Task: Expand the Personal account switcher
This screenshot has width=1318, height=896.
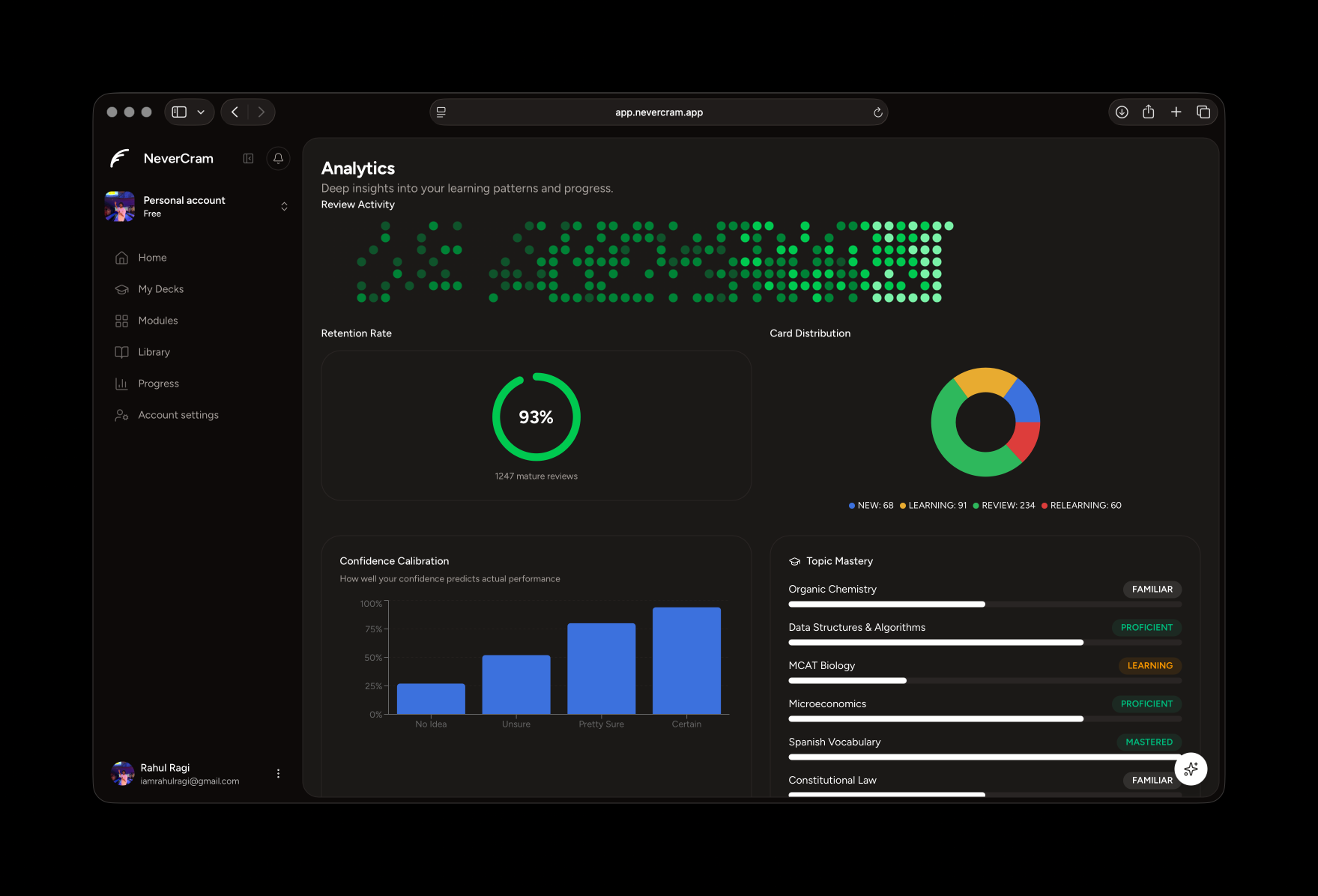Action: (284, 206)
